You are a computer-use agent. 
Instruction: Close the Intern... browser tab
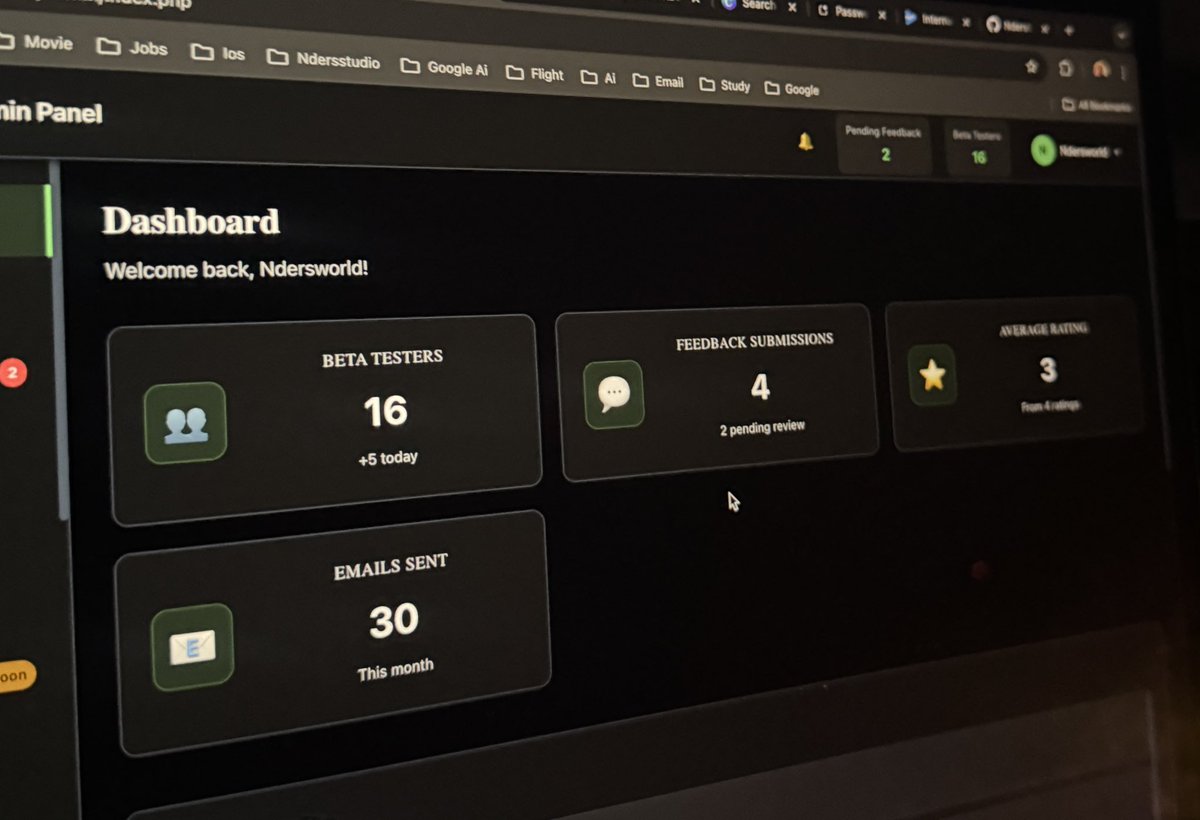(966, 22)
